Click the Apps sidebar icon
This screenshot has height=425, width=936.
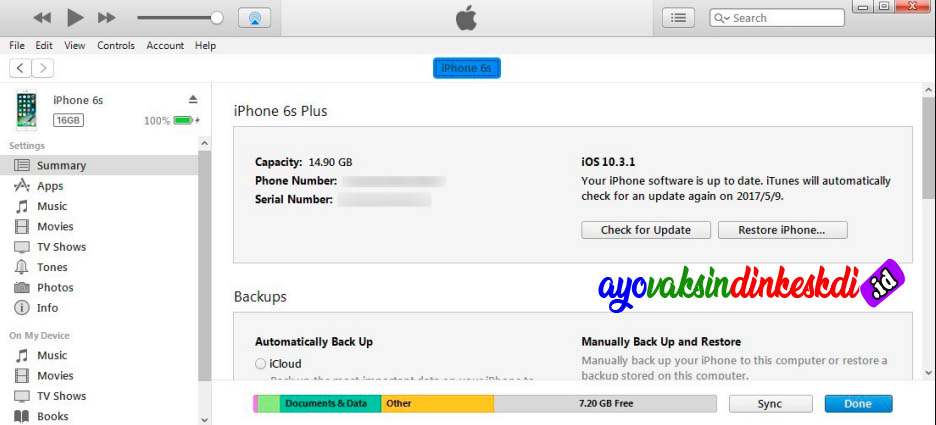21,186
